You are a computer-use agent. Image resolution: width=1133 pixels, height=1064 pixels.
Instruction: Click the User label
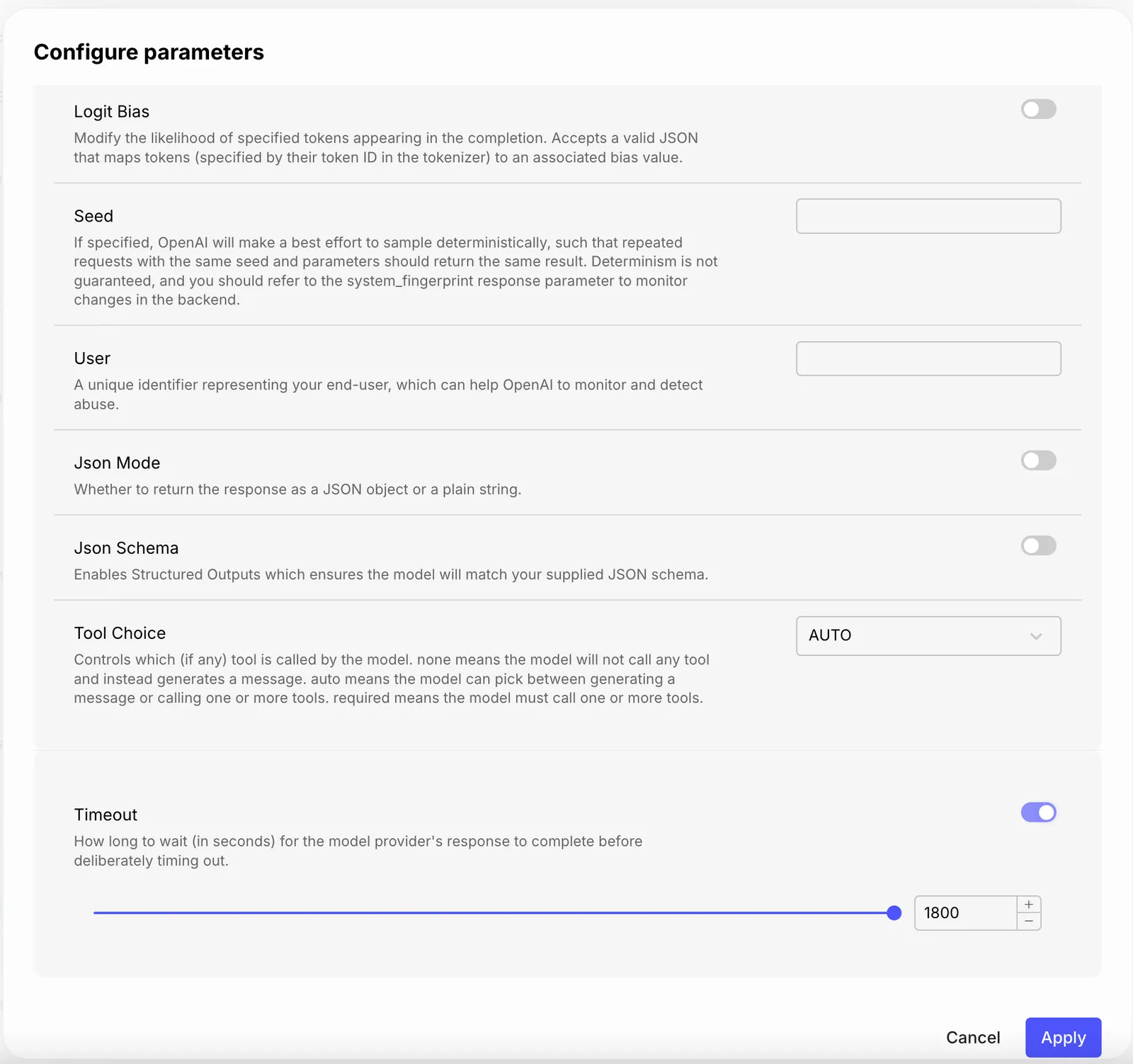92,358
